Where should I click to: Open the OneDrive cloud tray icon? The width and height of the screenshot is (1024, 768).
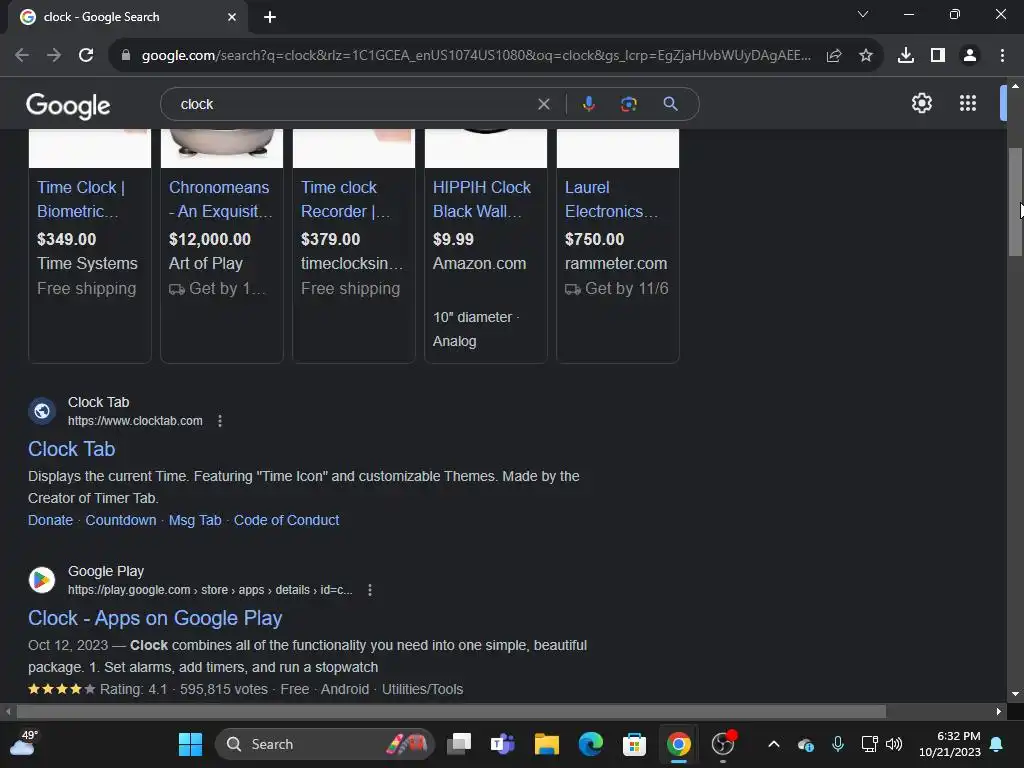pos(806,744)
